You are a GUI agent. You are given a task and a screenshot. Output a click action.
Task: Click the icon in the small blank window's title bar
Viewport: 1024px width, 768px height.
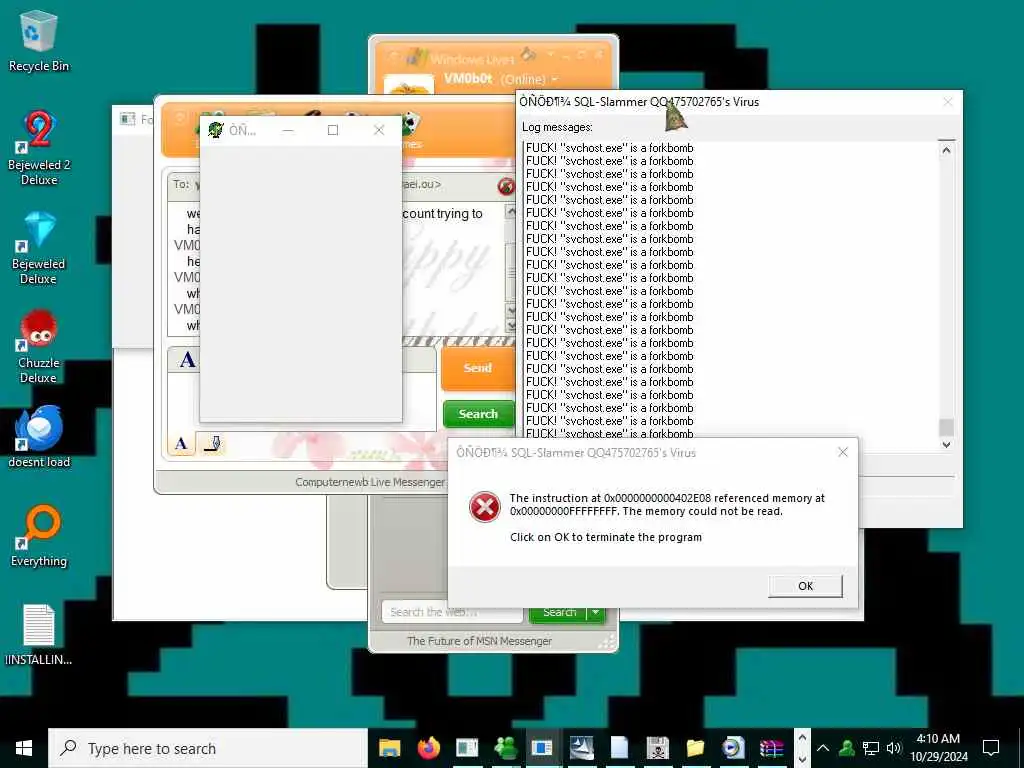(x=215, y=130)
